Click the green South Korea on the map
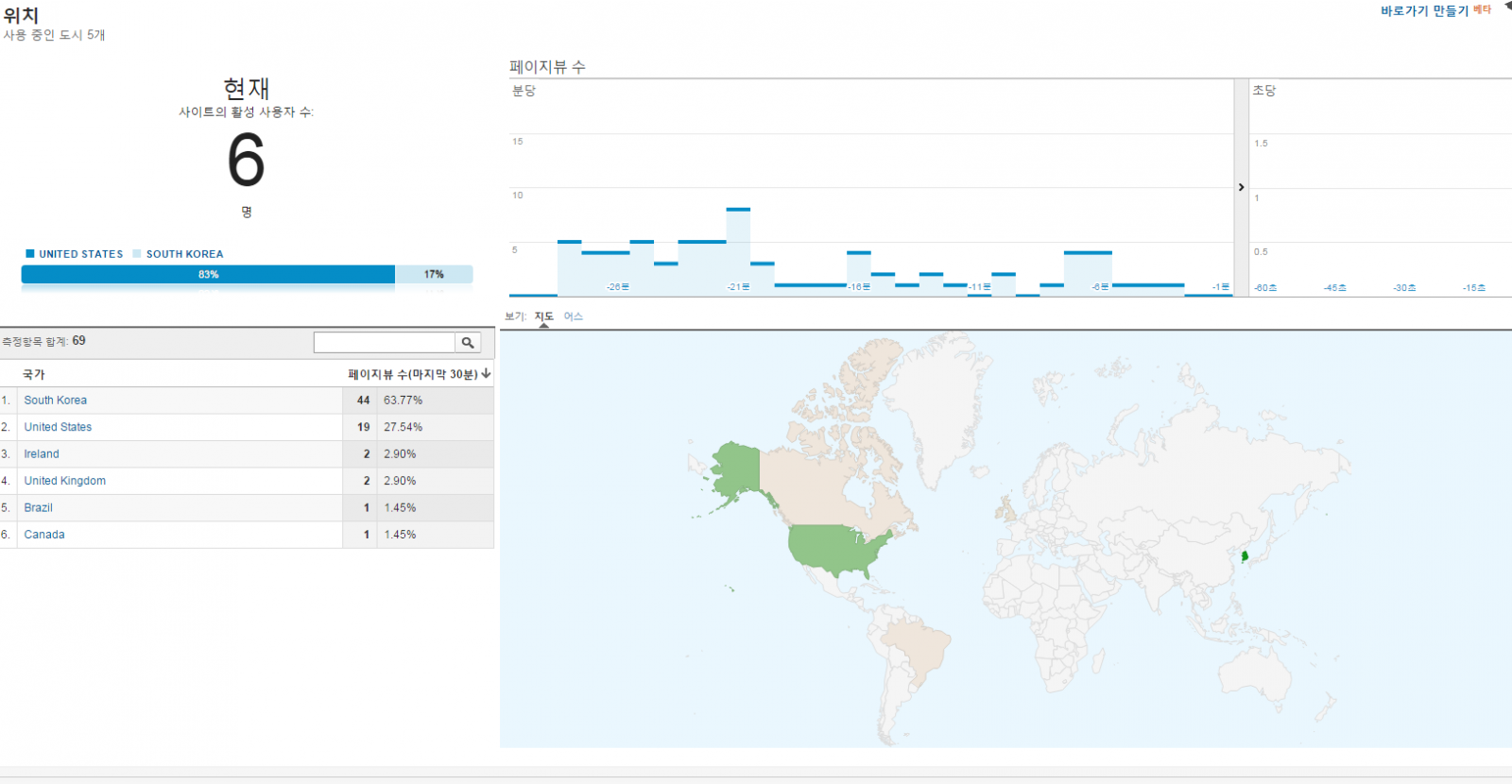1512x784 pixels. (x=1245, y=557)
